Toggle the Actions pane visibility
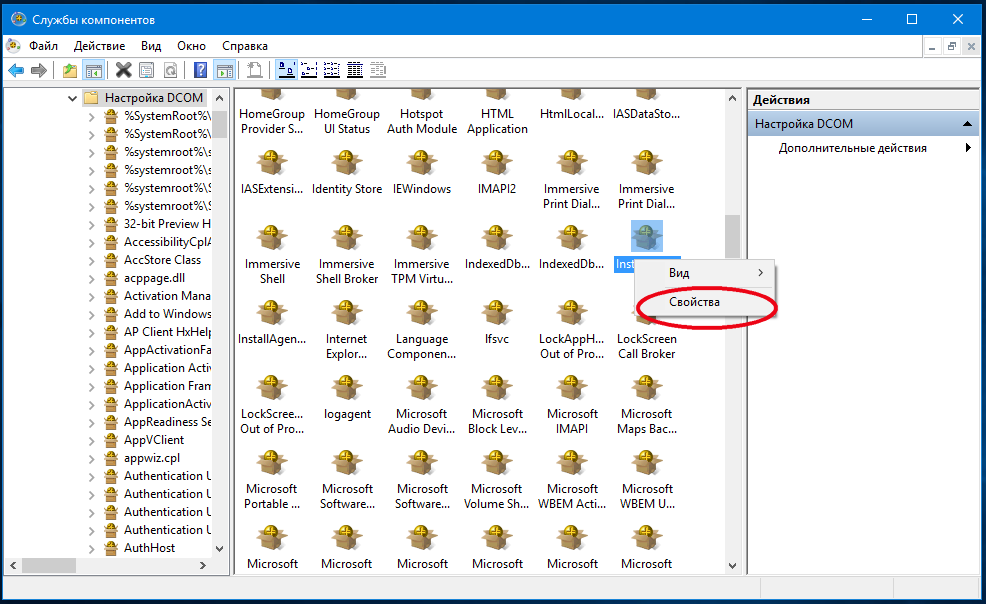Viewport: 986px width, 604px height. [224, 70]
